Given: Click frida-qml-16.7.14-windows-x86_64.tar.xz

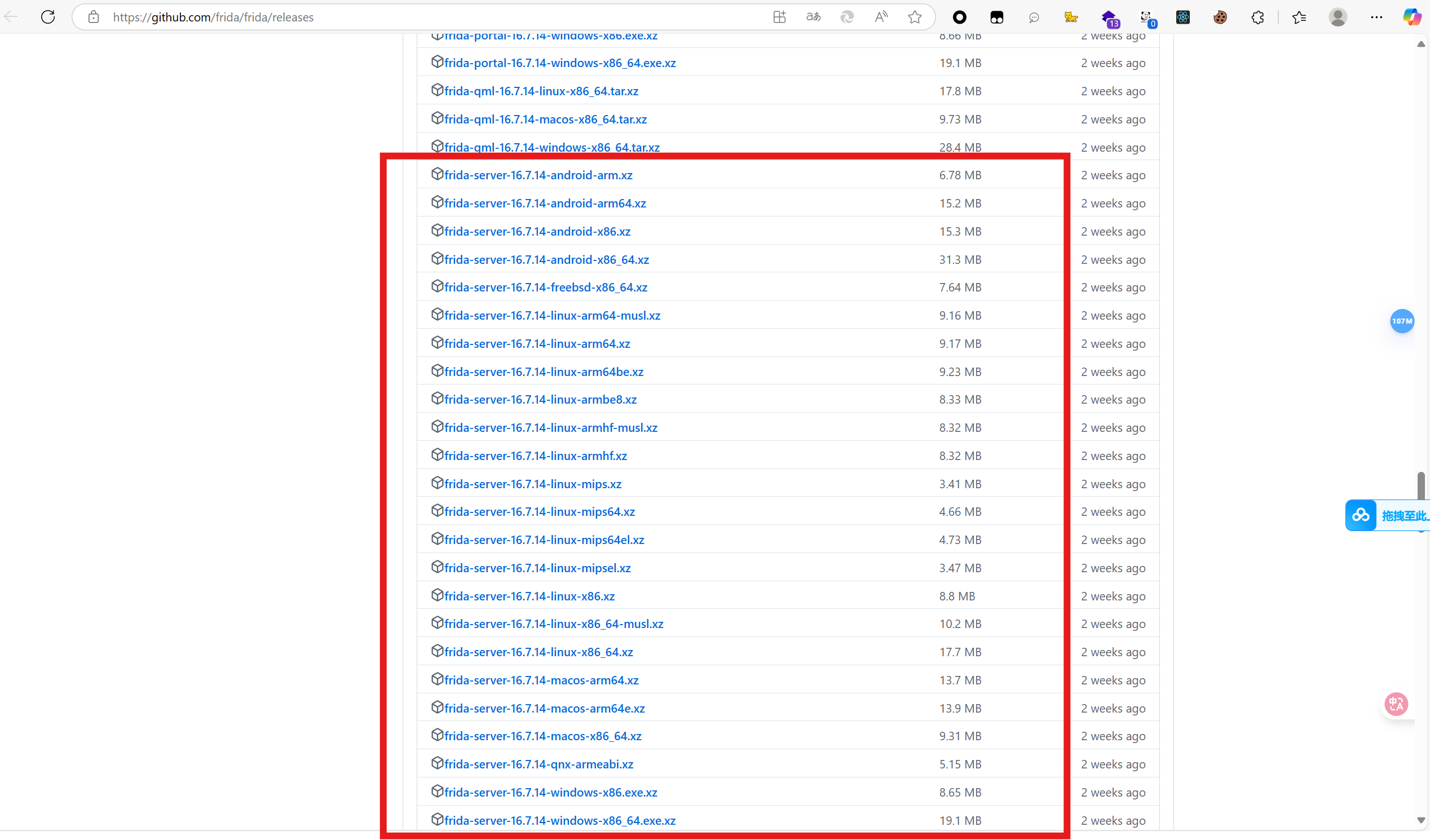Looking at the screenshot, I should [x=552, y=147].
